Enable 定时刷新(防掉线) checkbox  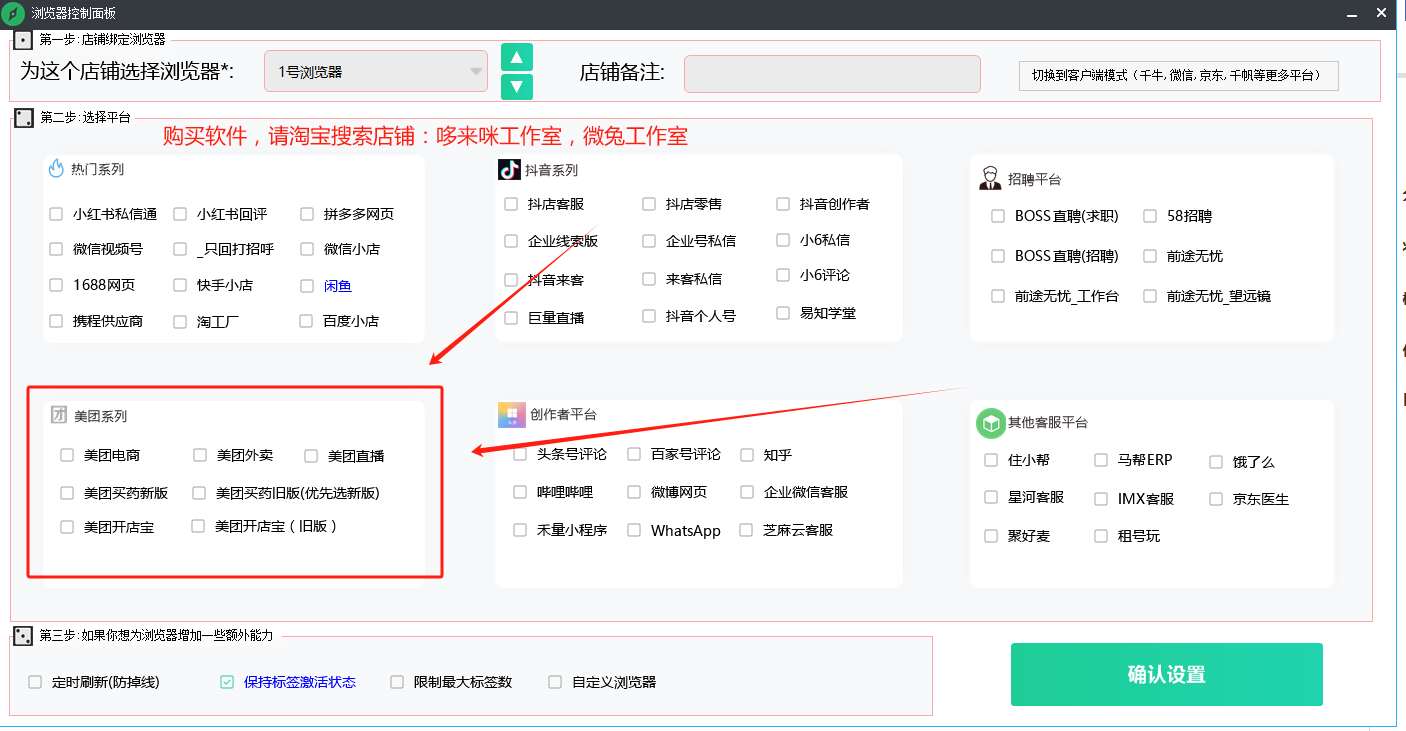pos(35,682)
